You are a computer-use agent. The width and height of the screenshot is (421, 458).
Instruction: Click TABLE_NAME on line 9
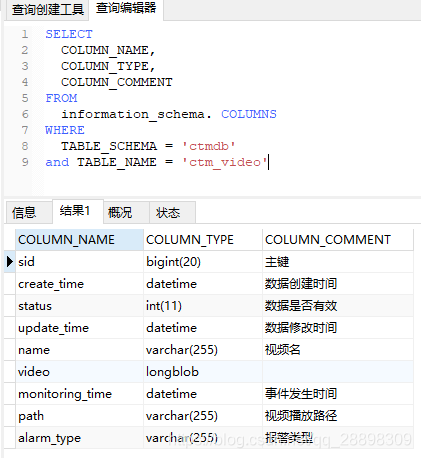(117, 162)
